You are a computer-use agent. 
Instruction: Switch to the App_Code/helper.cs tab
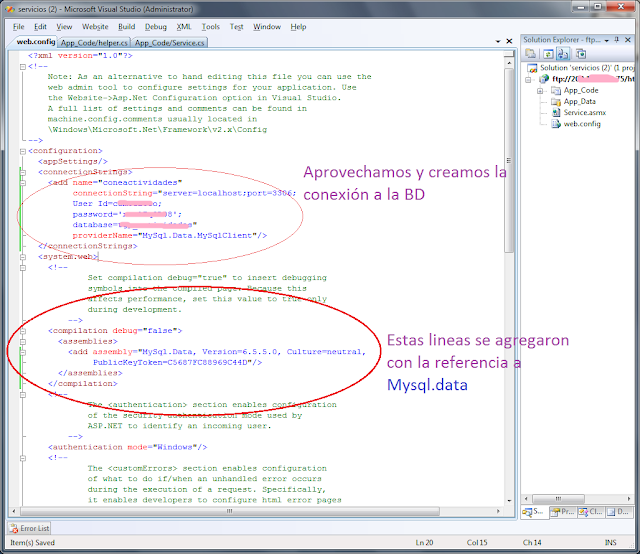pos(94,42)
